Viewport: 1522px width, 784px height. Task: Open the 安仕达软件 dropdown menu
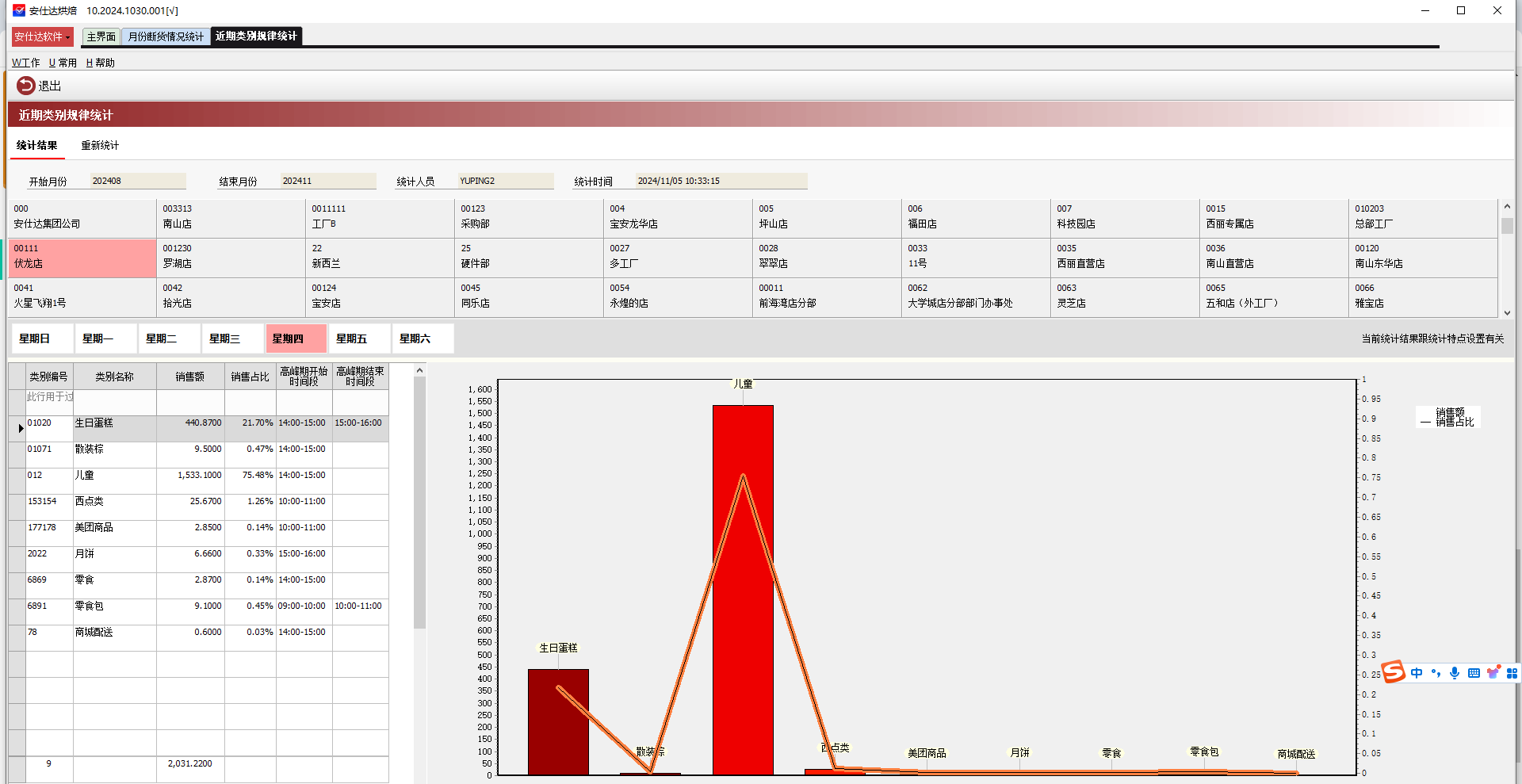tap(43, 36)
